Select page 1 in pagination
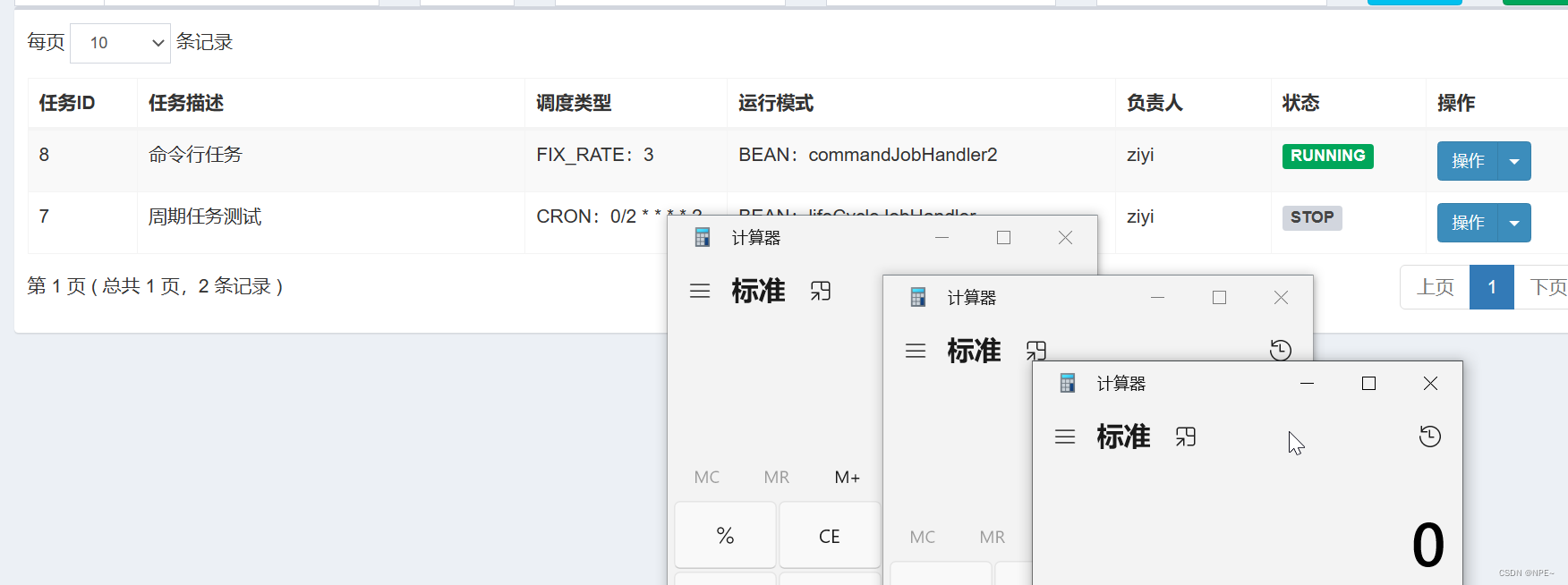Screen dimensions: 1568x585 (x=1492, y=287)
